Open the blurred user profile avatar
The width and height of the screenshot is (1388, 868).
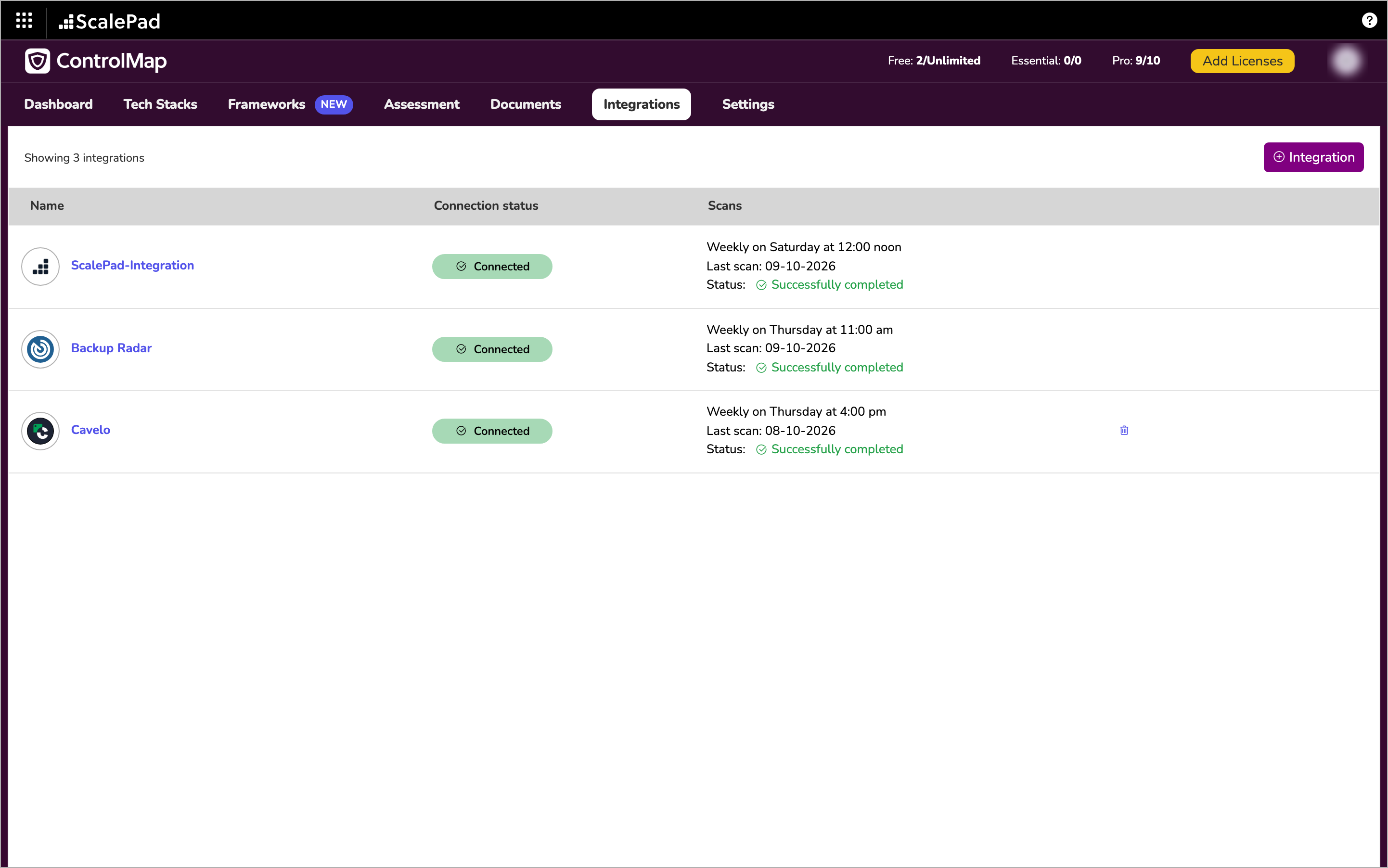(1346, 61)
